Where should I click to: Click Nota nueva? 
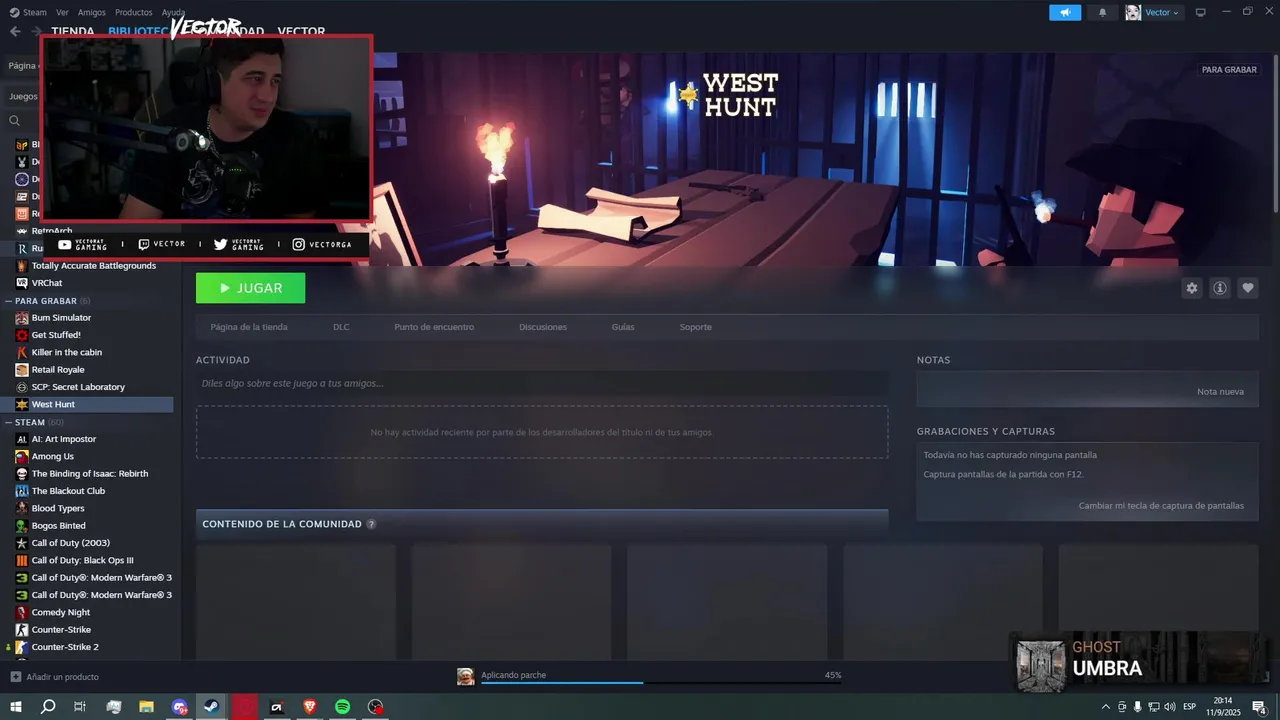point(1220,392)
